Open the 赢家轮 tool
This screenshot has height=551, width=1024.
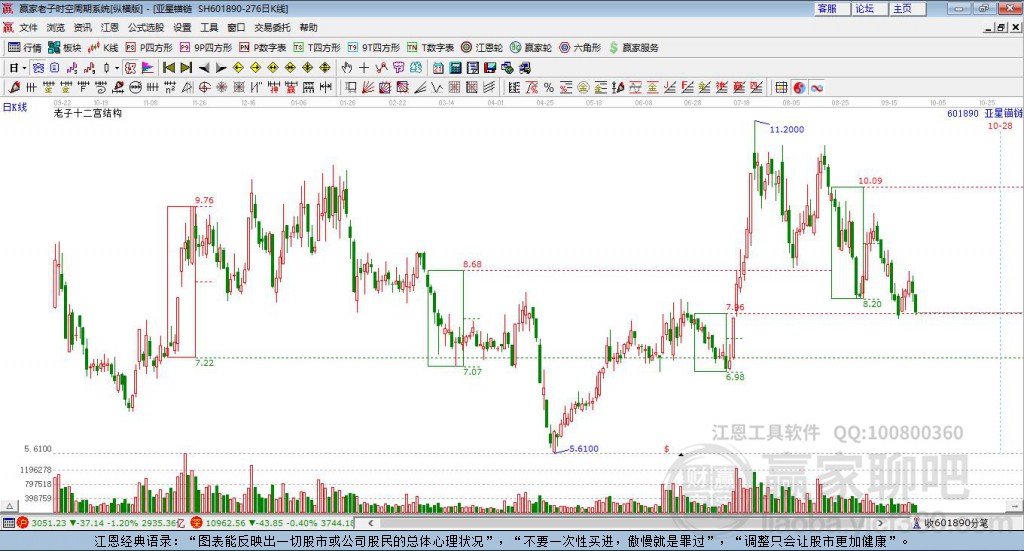click(531, 48)
